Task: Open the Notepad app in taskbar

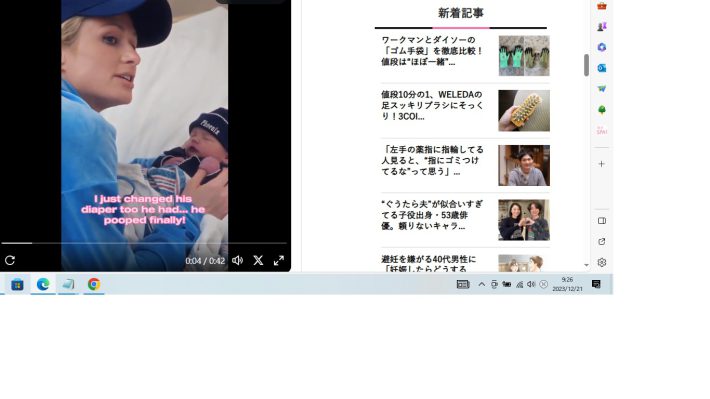Action: pos(68,284)
